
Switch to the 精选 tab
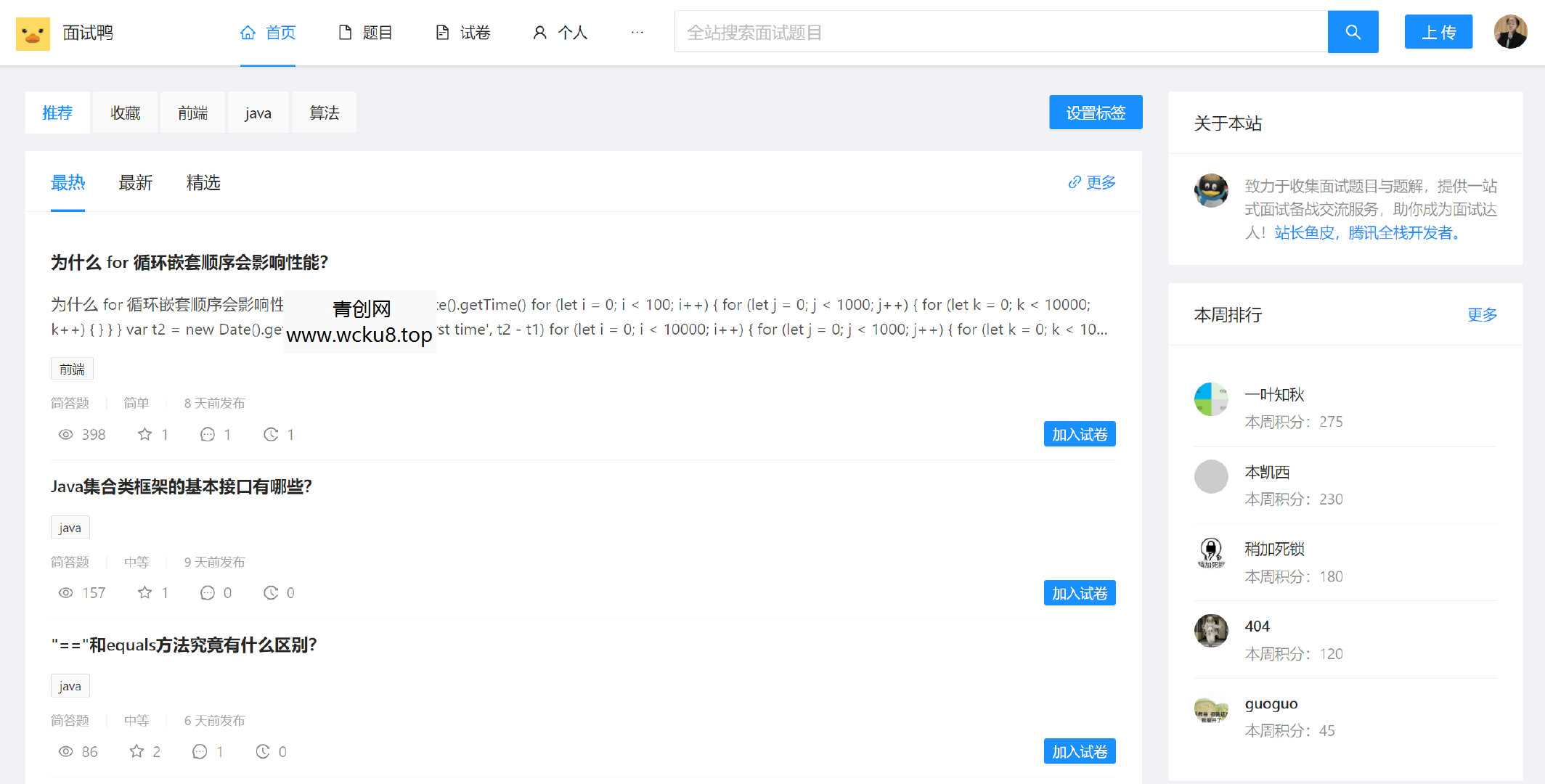pos(203,183)
